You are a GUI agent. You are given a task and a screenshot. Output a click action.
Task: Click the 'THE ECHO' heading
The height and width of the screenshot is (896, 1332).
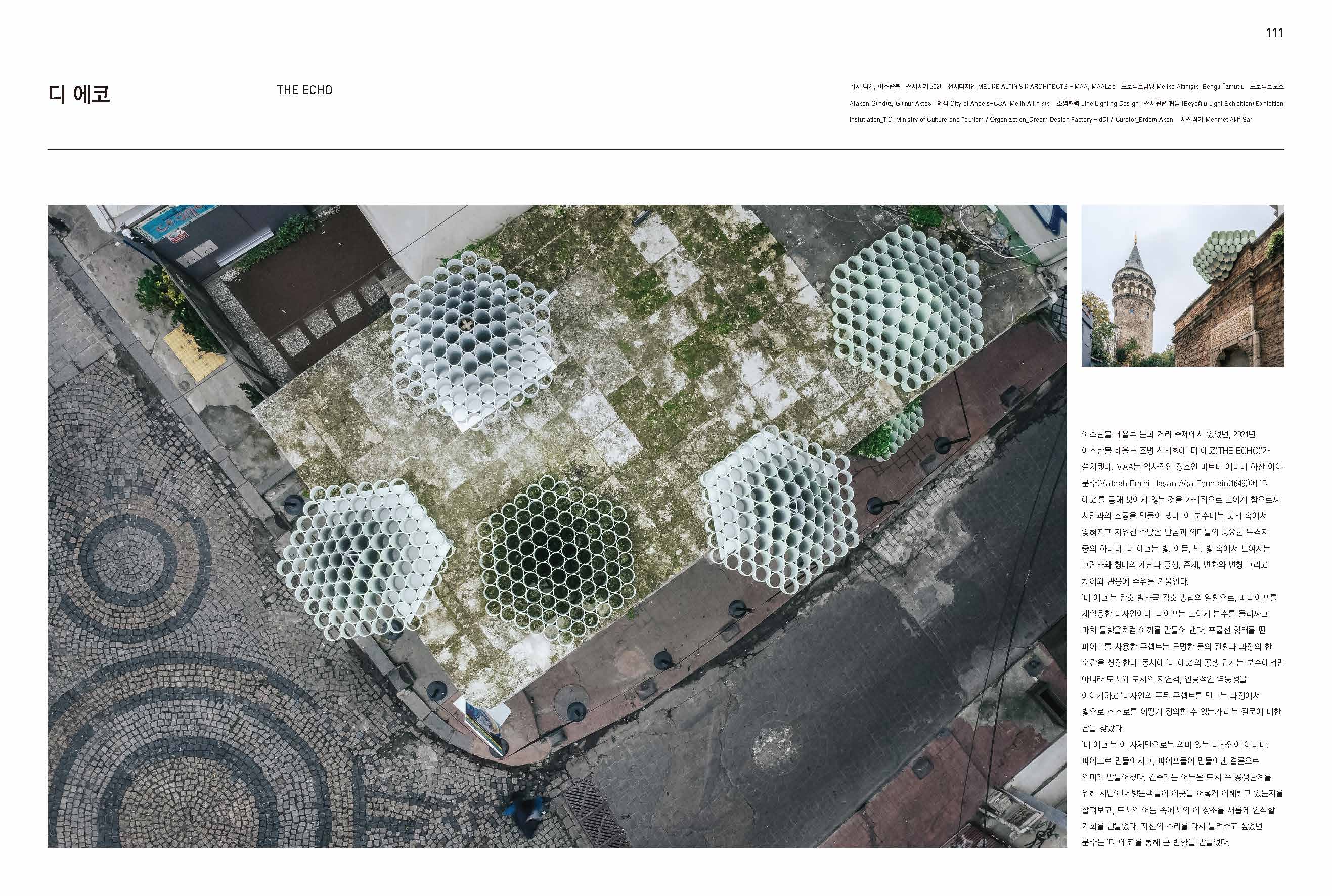pyautogui.click(x=304, y=91)
